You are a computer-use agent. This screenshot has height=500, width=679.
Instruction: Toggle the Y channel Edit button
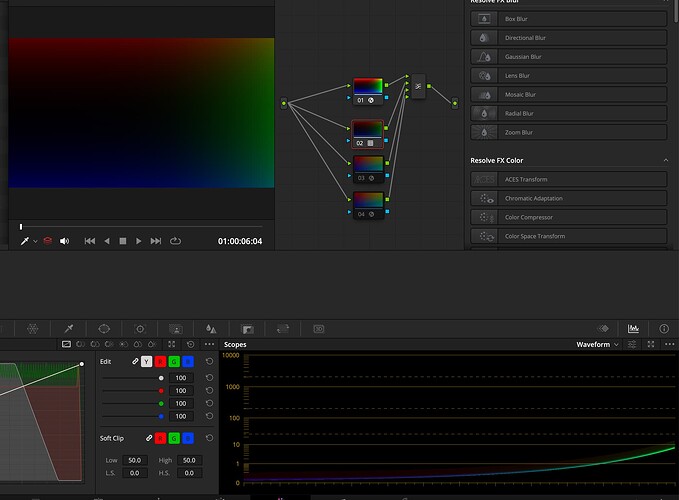147,361
